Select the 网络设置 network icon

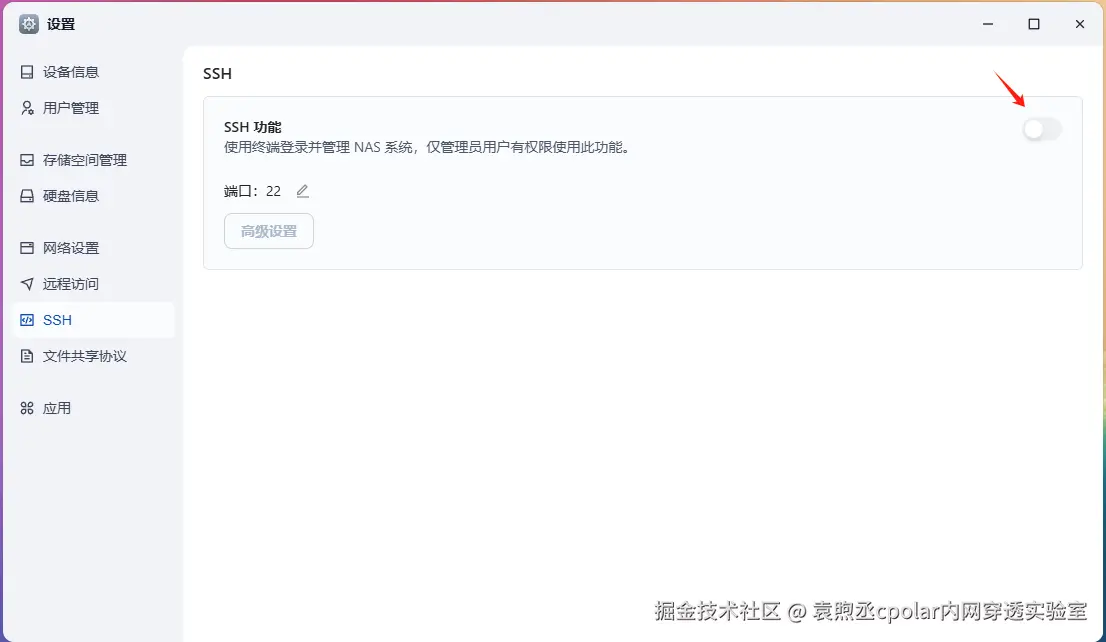(26, 247)
